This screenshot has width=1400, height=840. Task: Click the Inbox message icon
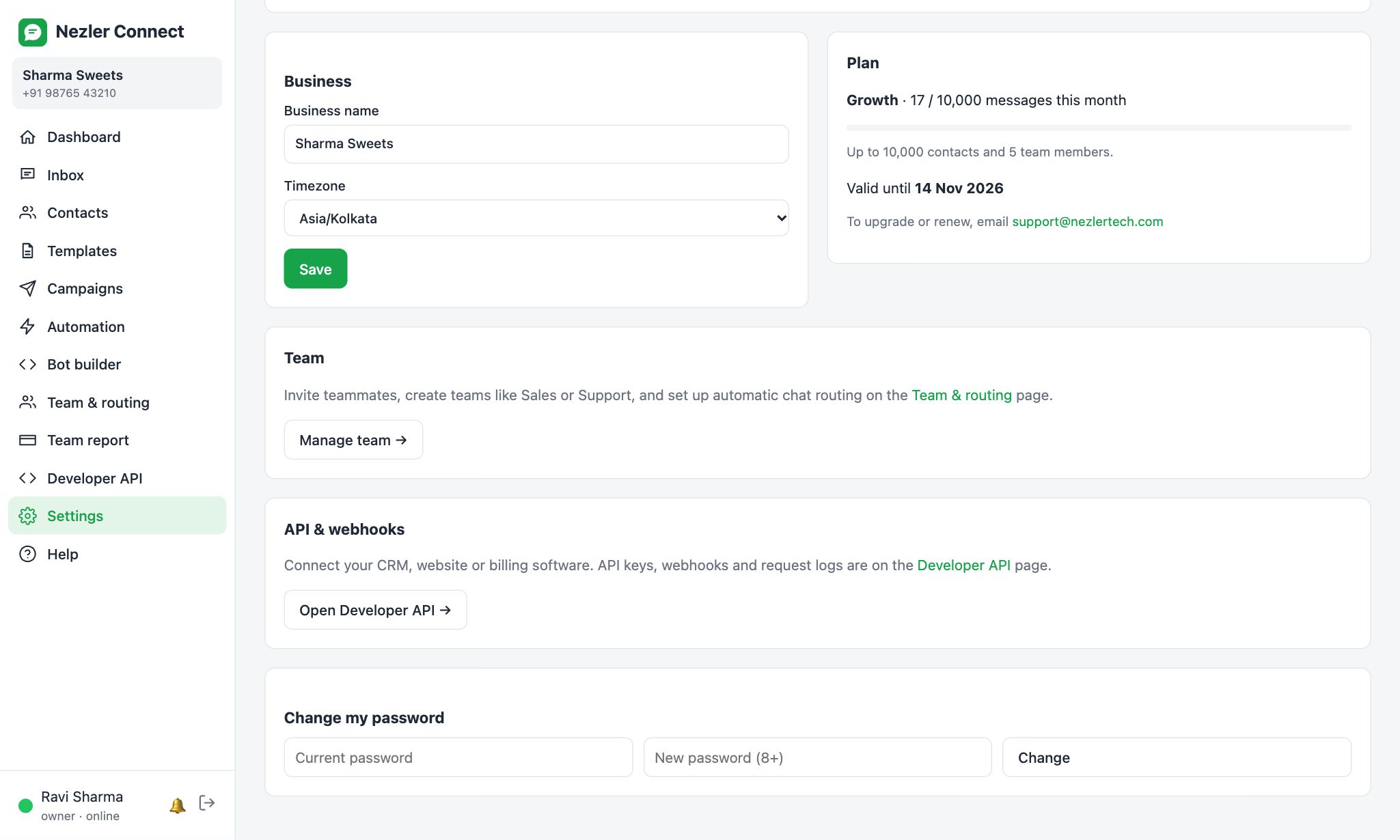[x=27, y=175]
